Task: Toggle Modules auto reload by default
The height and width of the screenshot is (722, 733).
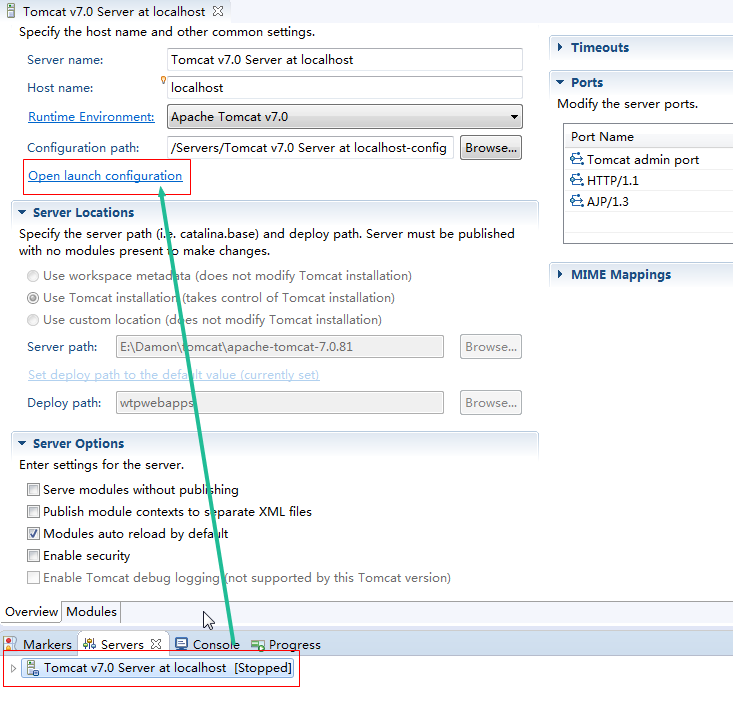Action: pos(33,534)
